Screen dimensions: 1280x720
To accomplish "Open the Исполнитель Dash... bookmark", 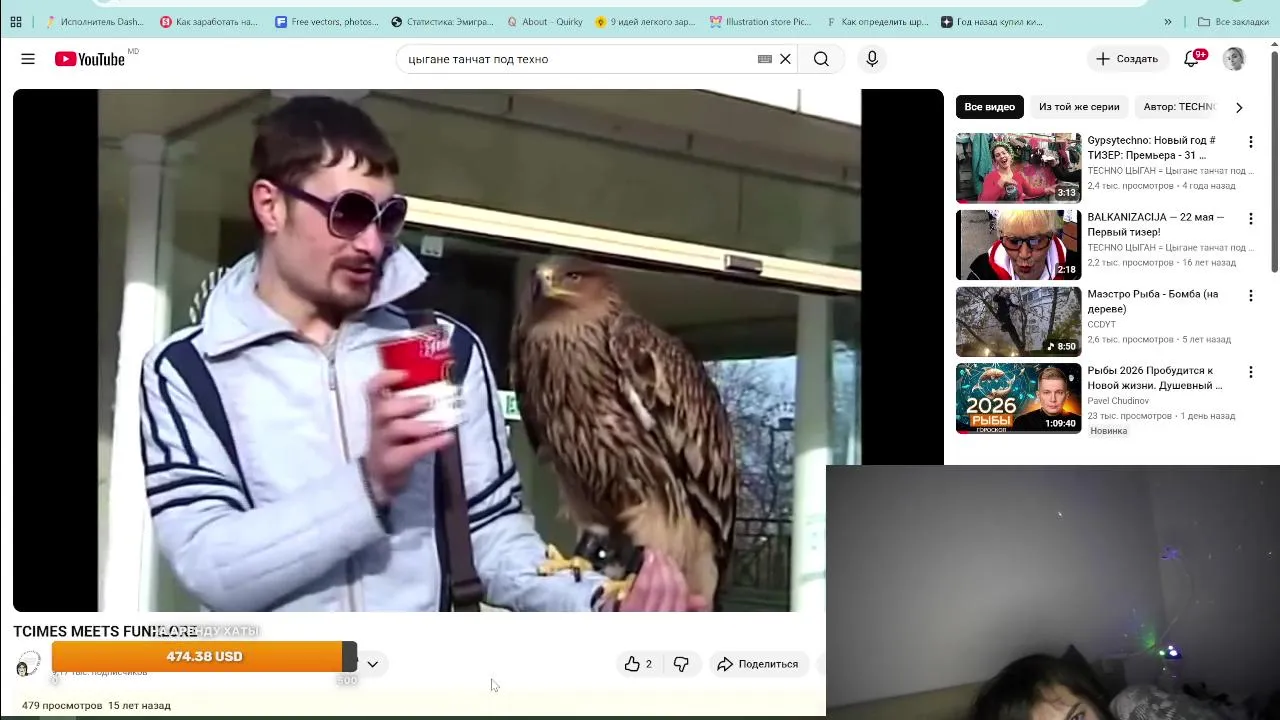I will [x=94, y=21].
